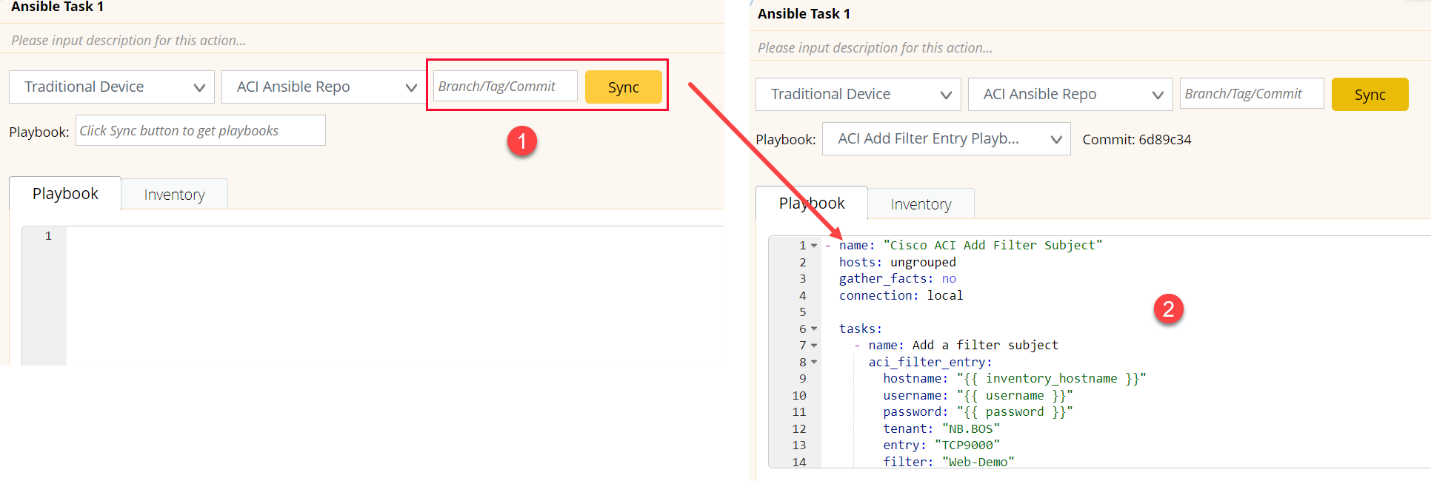Select the Playbook tab above the YAML code

[811, 203]
